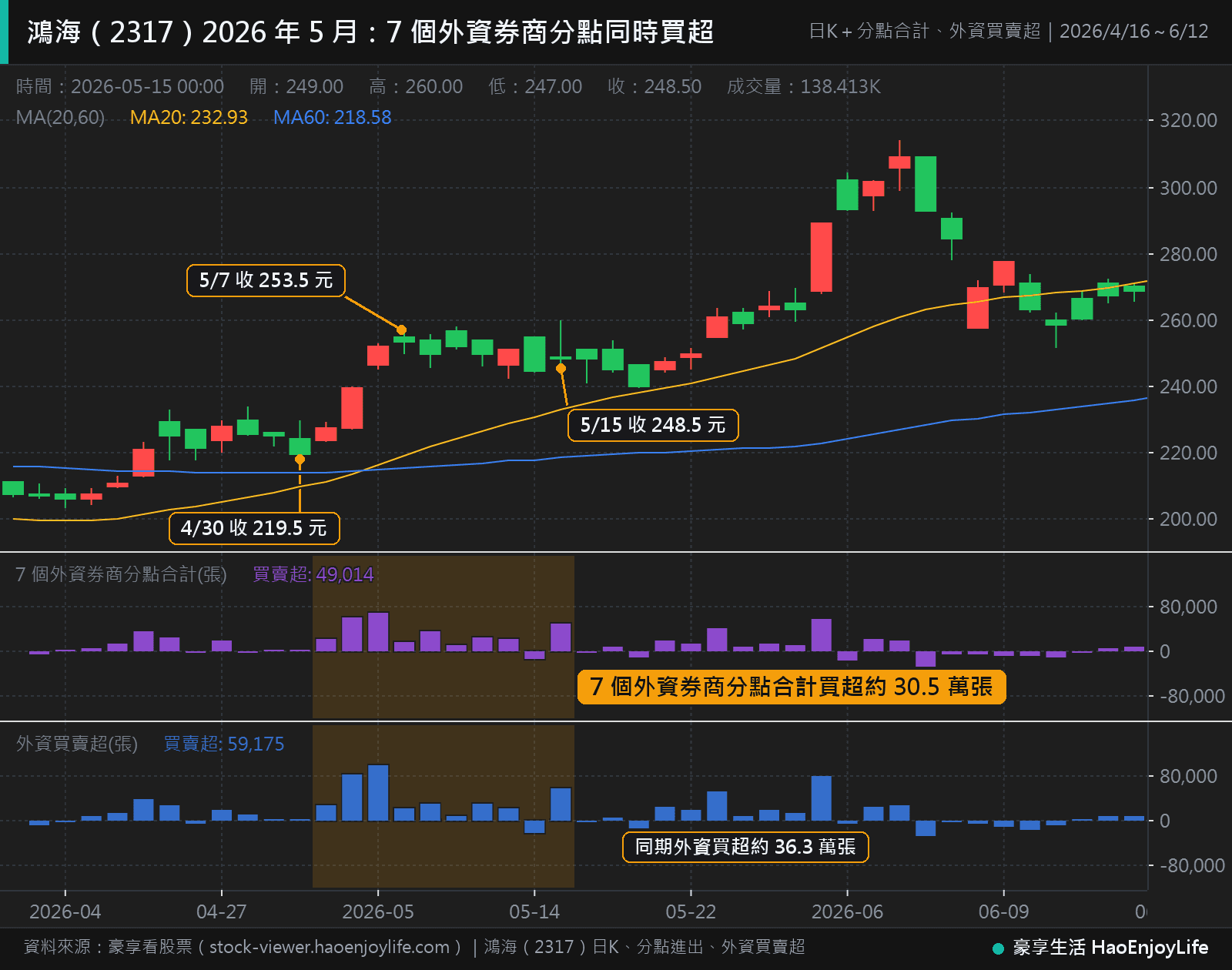This screenshot has height=970, width=1232.
Task: Click the 300.00 price axis label
Action: (x=1188, y=189)
